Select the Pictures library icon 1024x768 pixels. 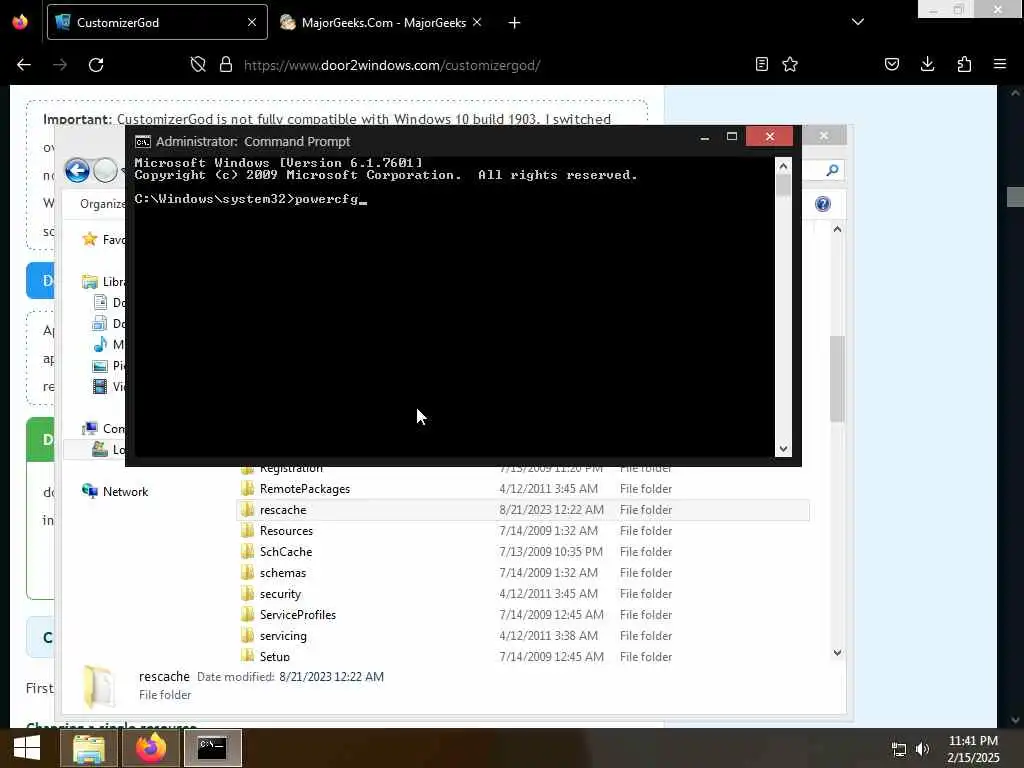100,366
